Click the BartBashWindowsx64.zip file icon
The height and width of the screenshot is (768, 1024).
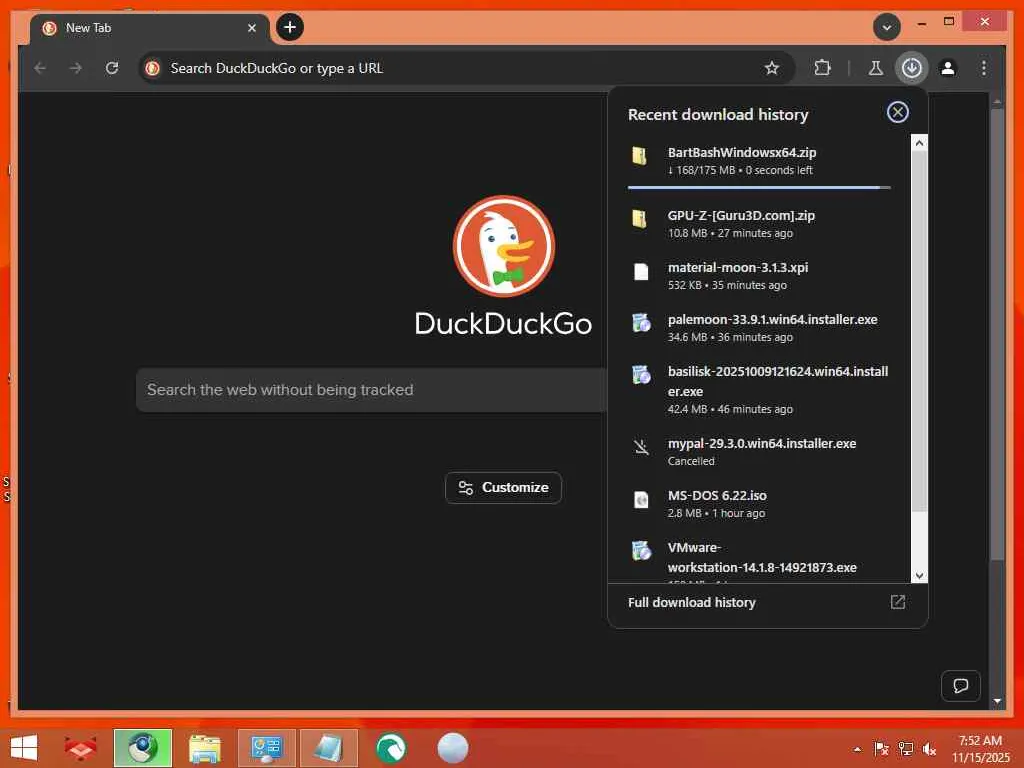pyautogui.click(x=639, y=155)
